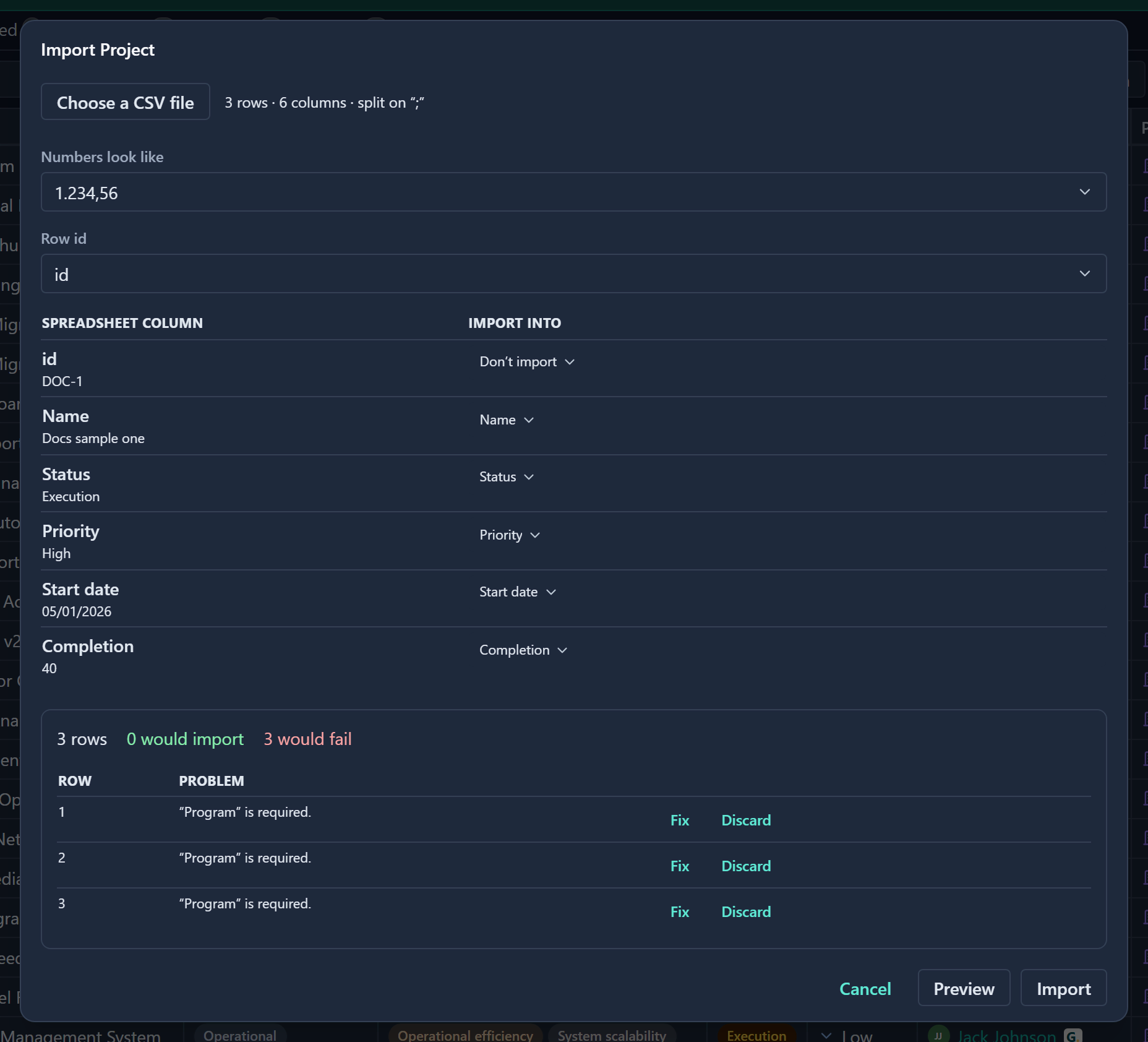Image resolution: width=1148 pixels, height=1042 pixels.
Task: Open Don't import mapping for id column
Action: (x=527, y=362)
